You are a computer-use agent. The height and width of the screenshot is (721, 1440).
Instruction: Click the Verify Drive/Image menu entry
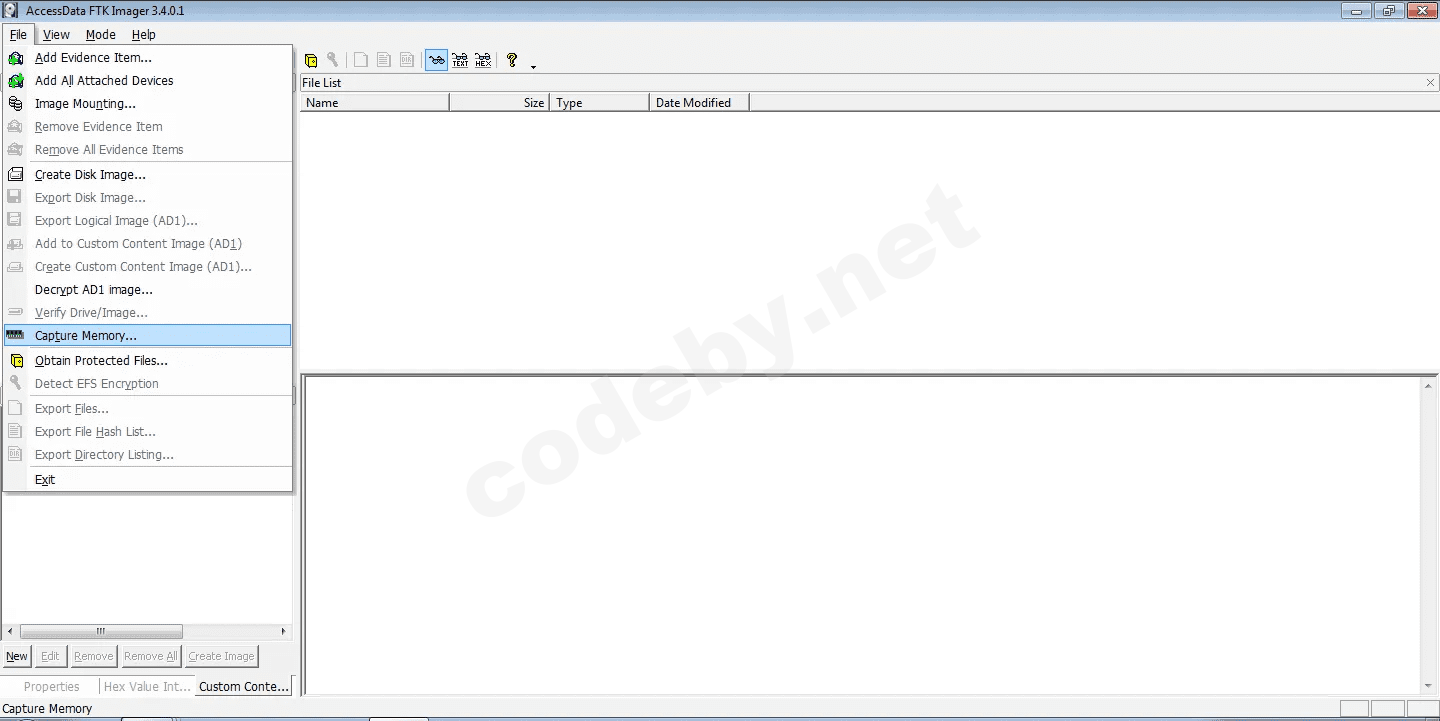(x=147, y=313)
